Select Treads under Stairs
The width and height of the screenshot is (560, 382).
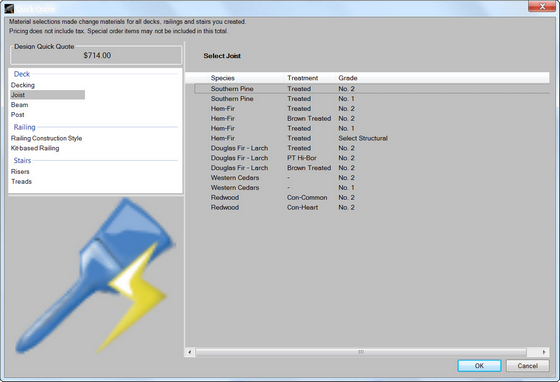21,181
